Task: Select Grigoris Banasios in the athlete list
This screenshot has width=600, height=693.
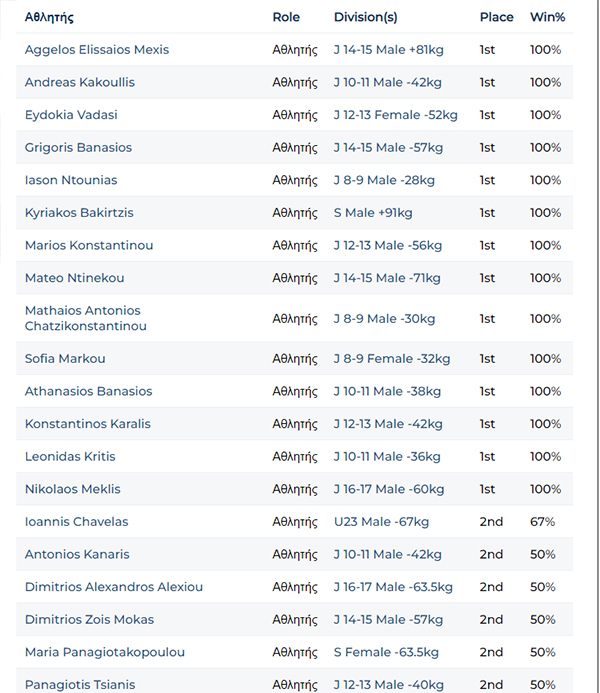Action: tap(78, 148)
